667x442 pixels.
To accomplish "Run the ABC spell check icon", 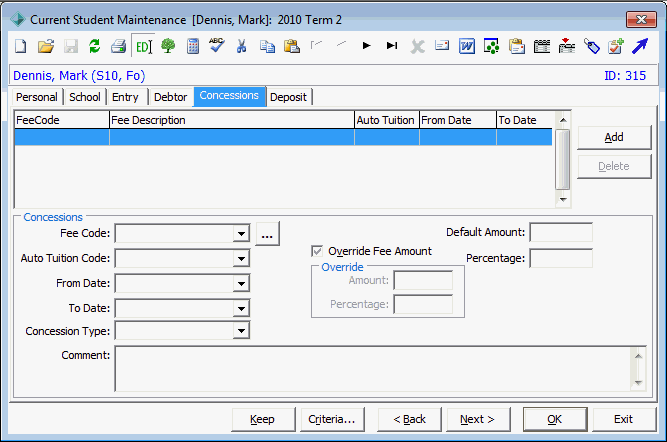I will coord(217,45).
